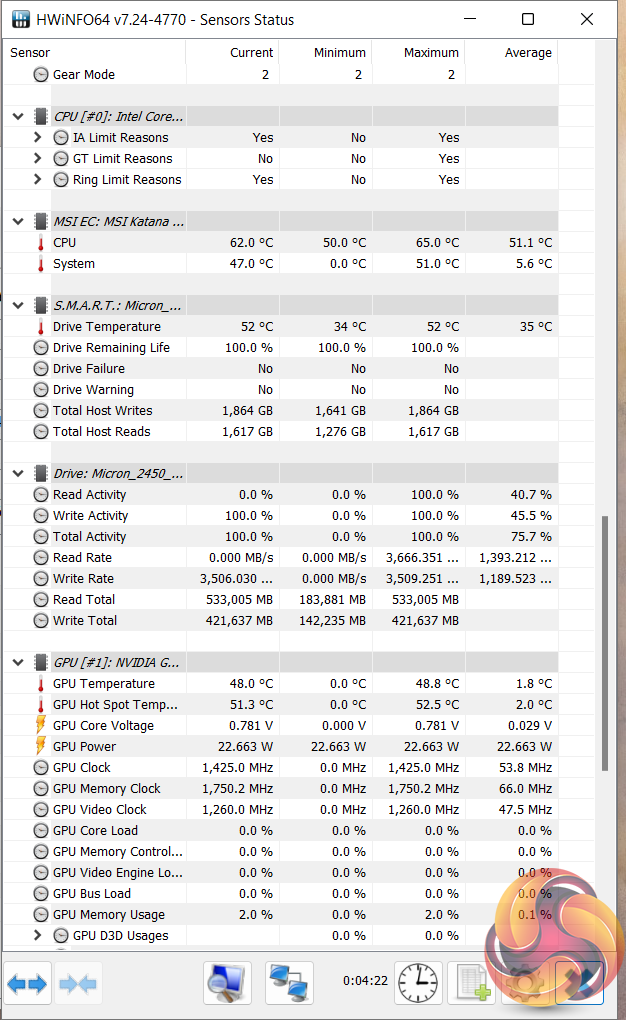The width and height of the screenshot is (626, 1020).
Task: Expand the GT Limit Reasons row
Action: click(x=38, y=159)
